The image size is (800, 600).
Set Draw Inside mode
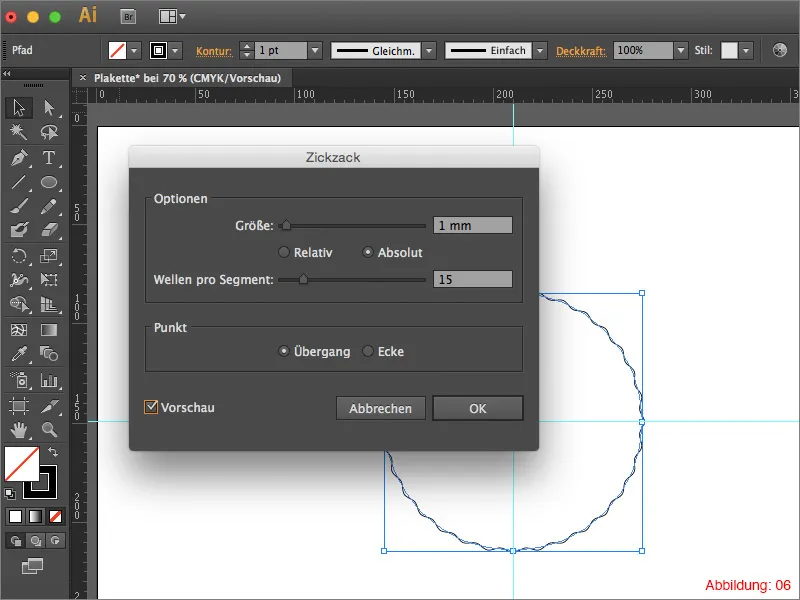click(55, 541)
